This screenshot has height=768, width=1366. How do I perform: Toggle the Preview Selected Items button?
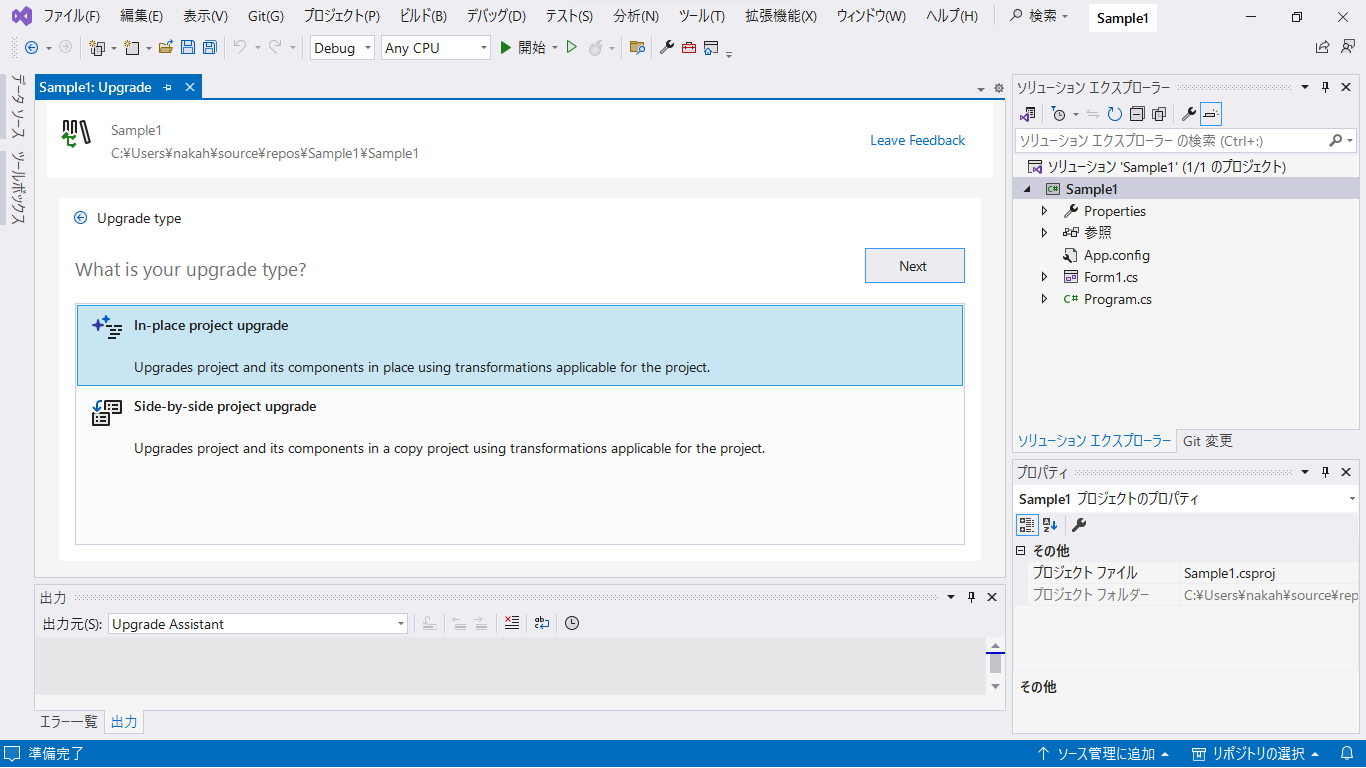click(x=1211, y=115)
